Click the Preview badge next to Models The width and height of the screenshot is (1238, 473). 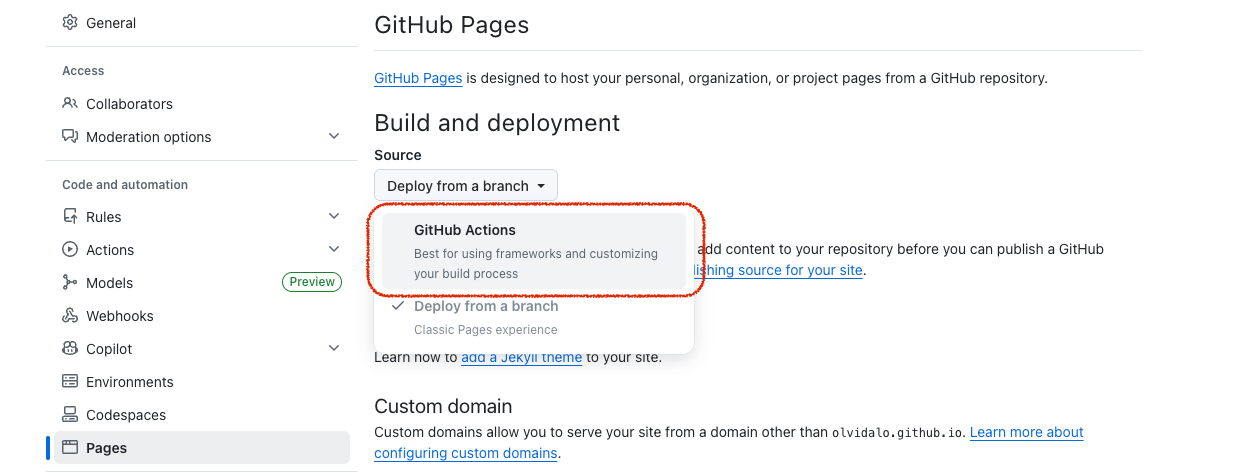312,283
